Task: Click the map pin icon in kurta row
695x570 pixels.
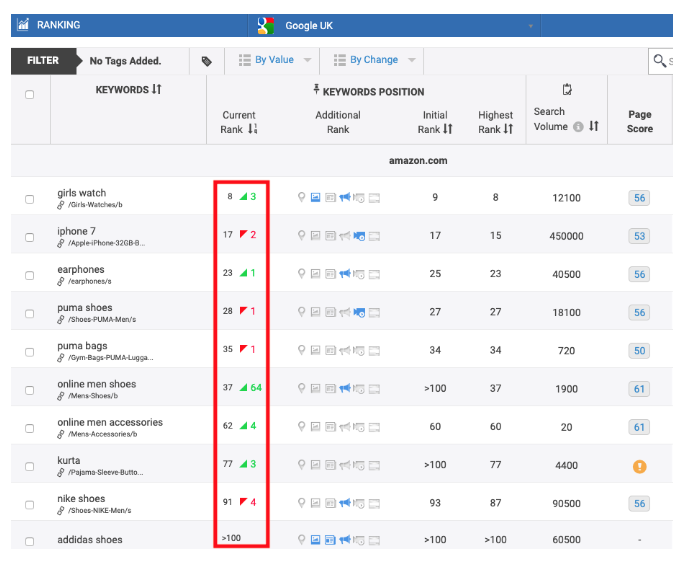Action: click(x=301, y=465)
